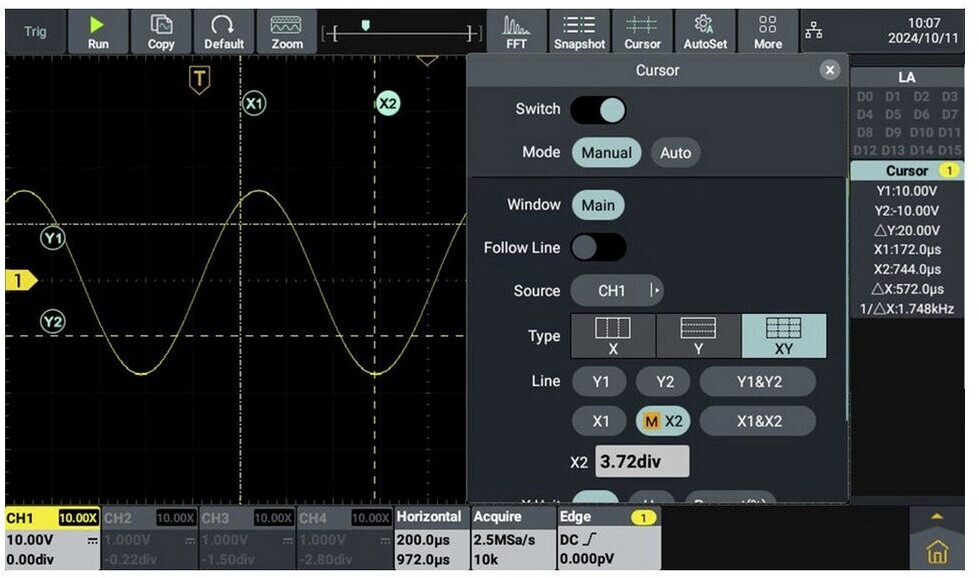The image size is (979, 578).
Task: Click the Cursor dialog scrollbar
Action: click(847, 300)
